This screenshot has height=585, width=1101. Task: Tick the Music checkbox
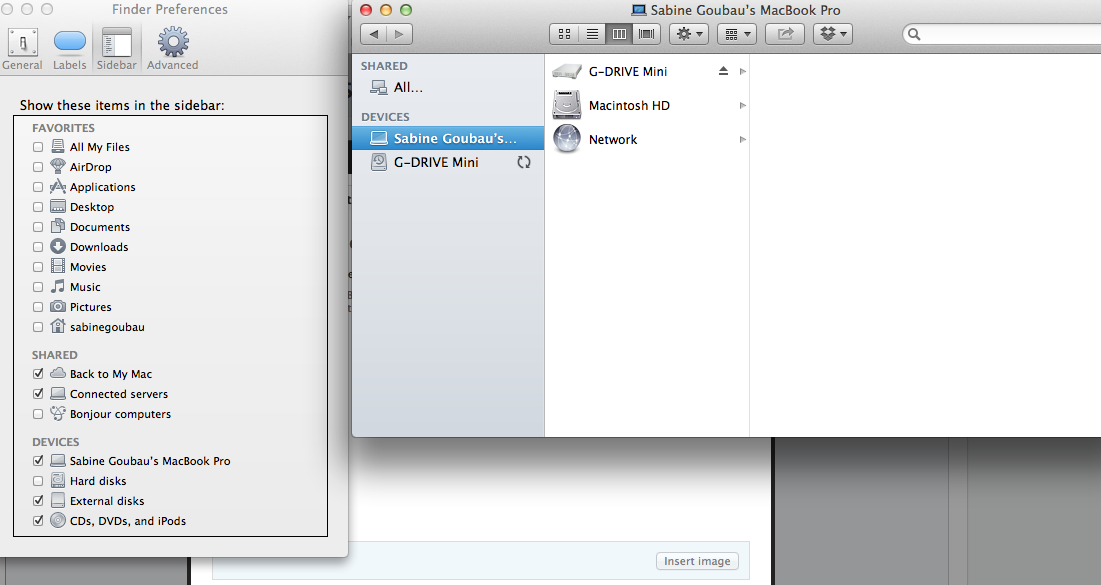(x=38, y=287)
